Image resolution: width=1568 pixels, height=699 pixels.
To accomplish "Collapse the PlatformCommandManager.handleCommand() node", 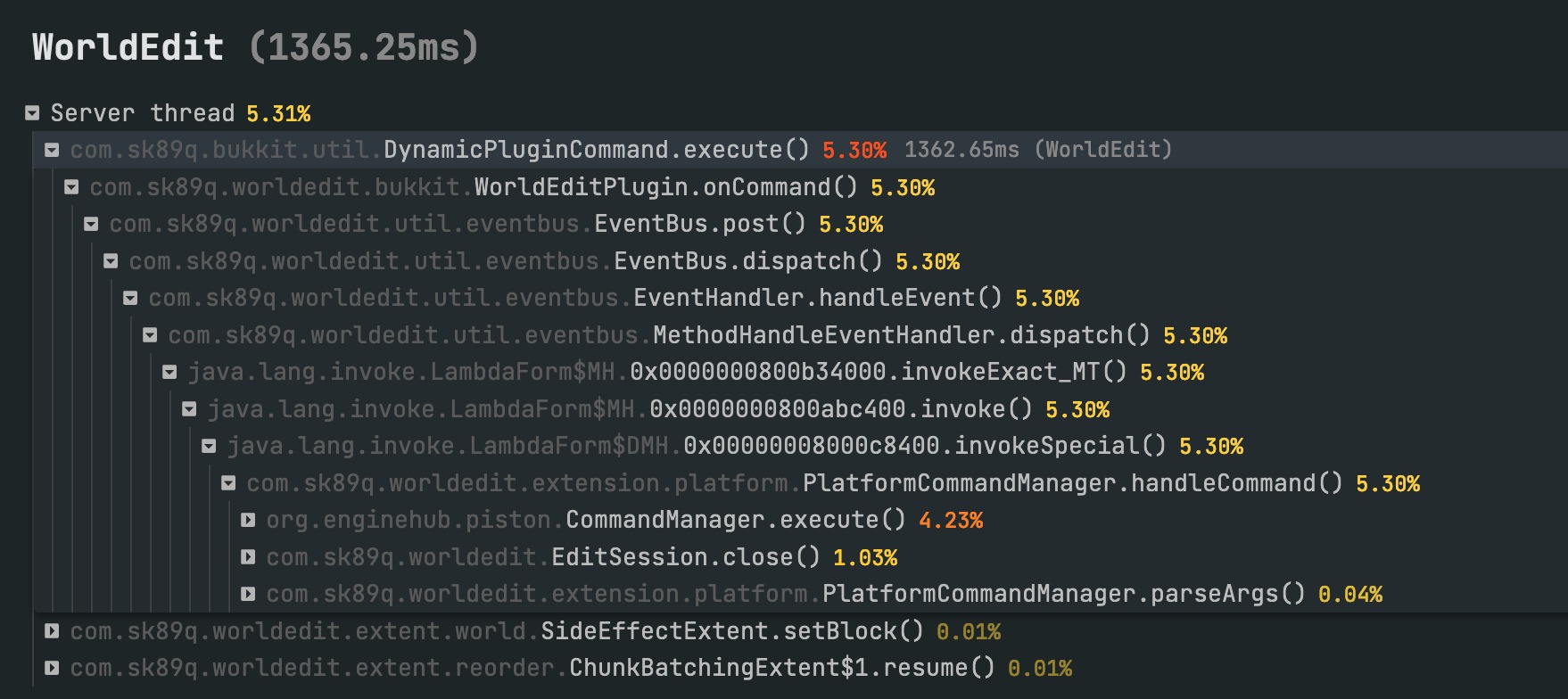I will 228,483.
